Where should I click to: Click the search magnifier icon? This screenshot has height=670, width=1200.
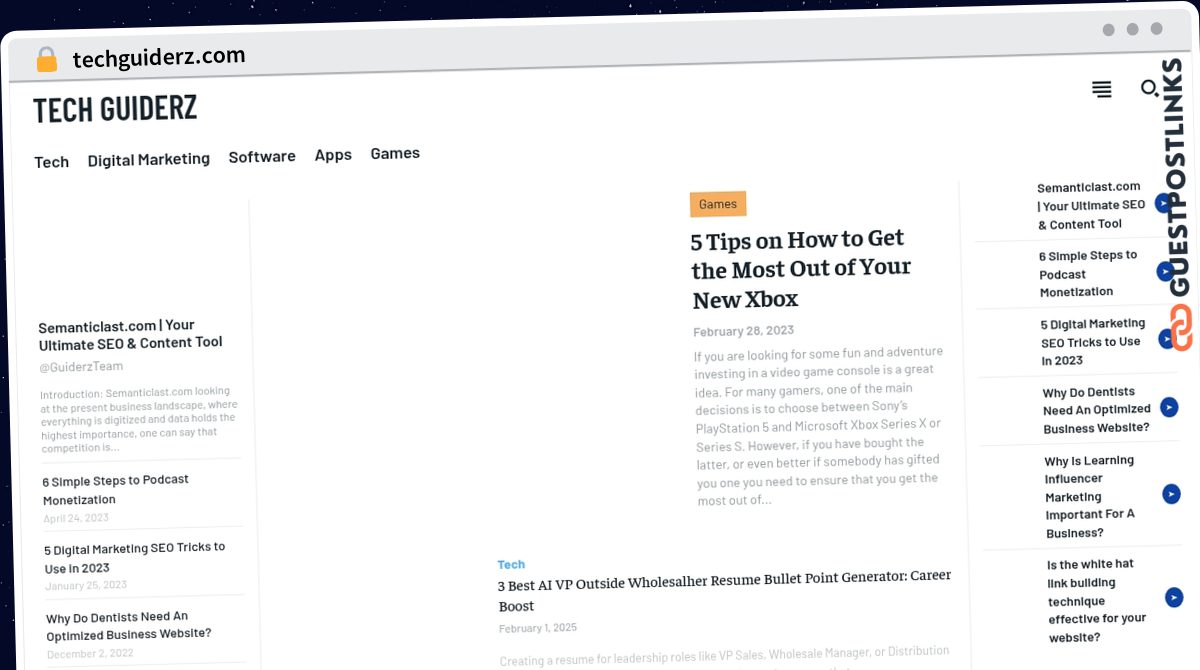coord(1150,89)
